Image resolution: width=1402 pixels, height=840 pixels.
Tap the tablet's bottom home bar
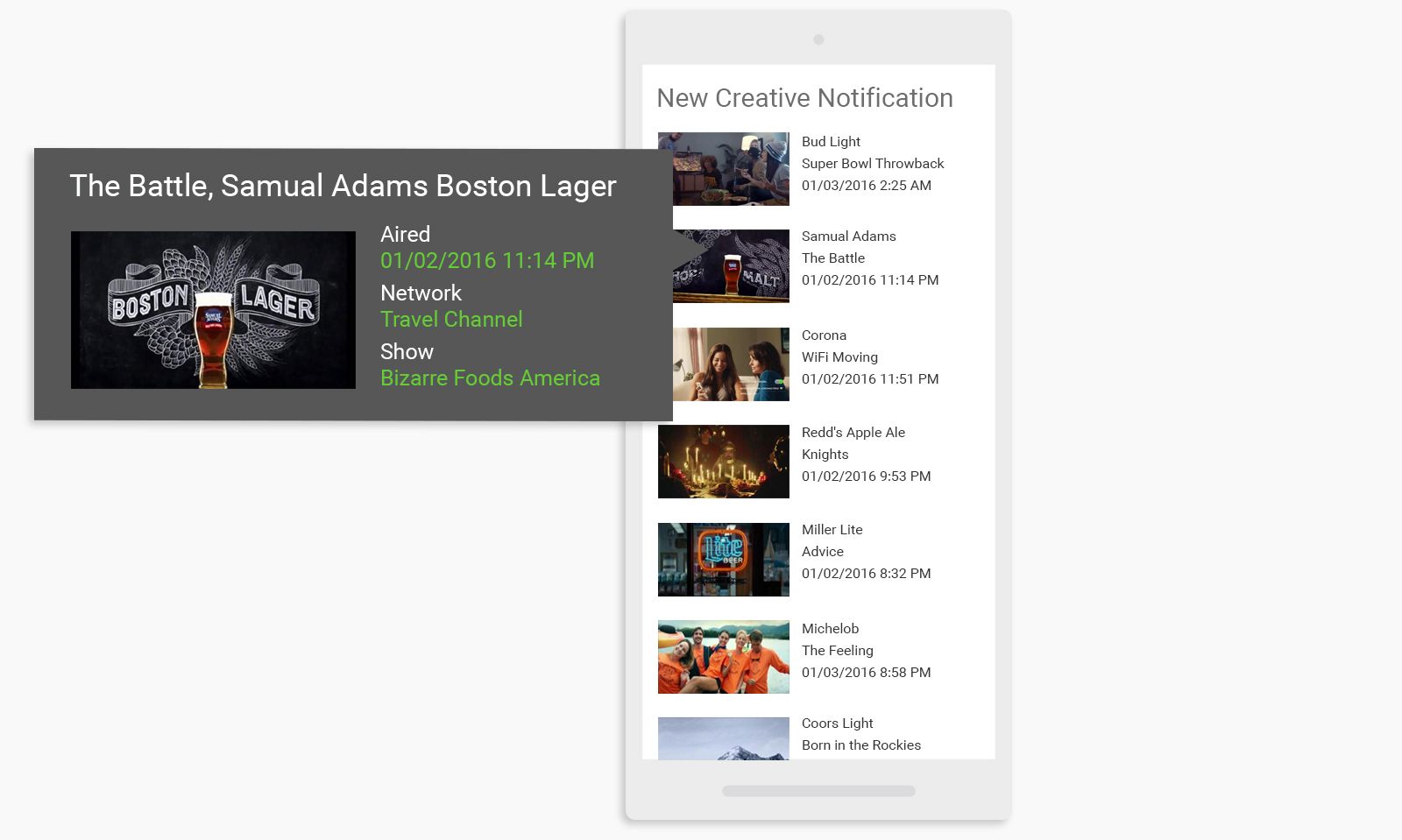pyautogui.click(x=818, y=791)
